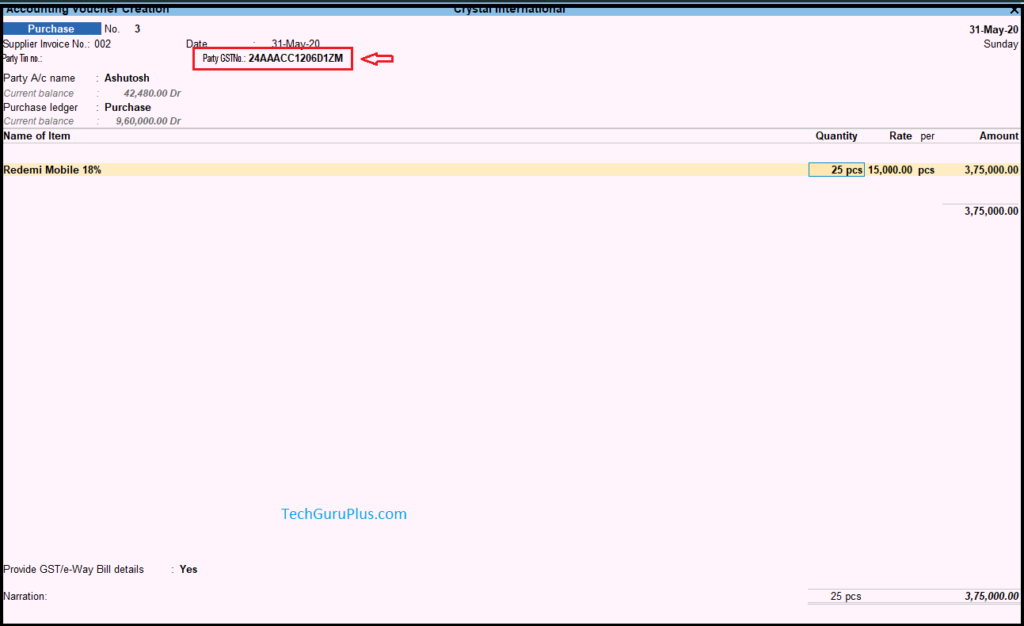This screenshot has width=1024, height=626.
Task: Click the Name of Item column header
Action: (x=37, y=136)
